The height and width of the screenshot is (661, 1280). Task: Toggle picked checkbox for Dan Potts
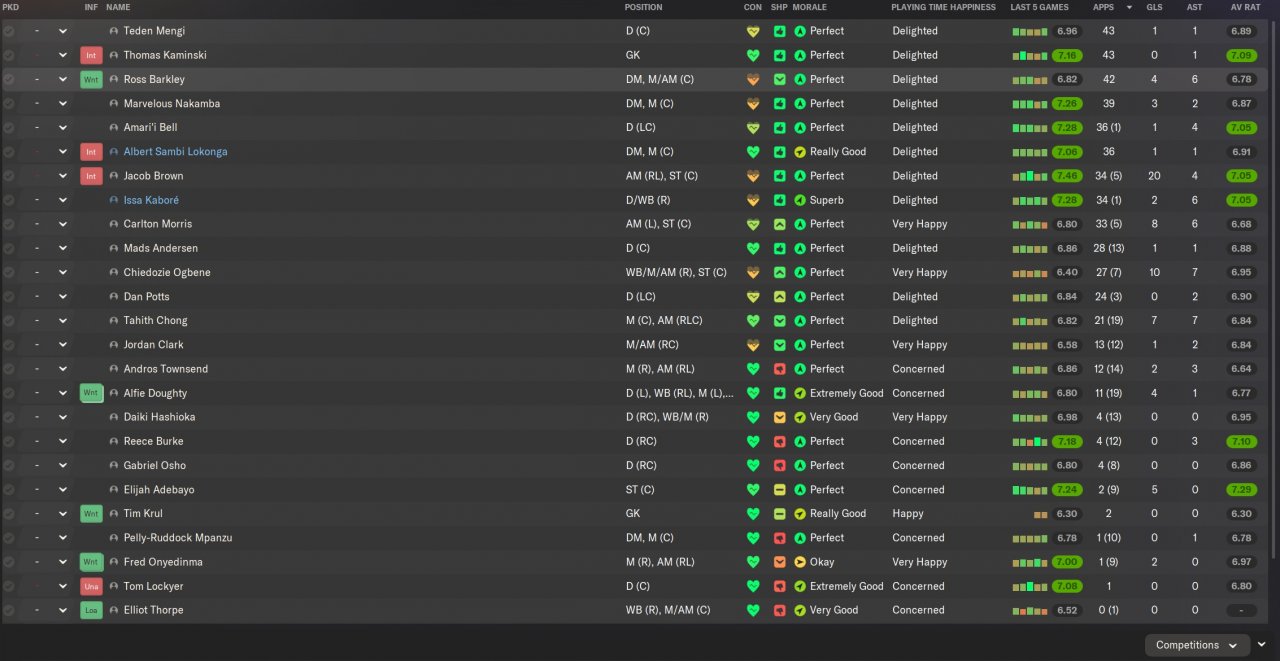pyautogui.click(x=9, y=297)
